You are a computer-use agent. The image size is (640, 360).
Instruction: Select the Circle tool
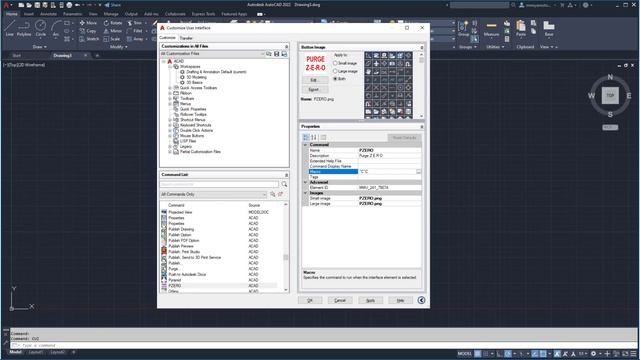pos(40,28)
